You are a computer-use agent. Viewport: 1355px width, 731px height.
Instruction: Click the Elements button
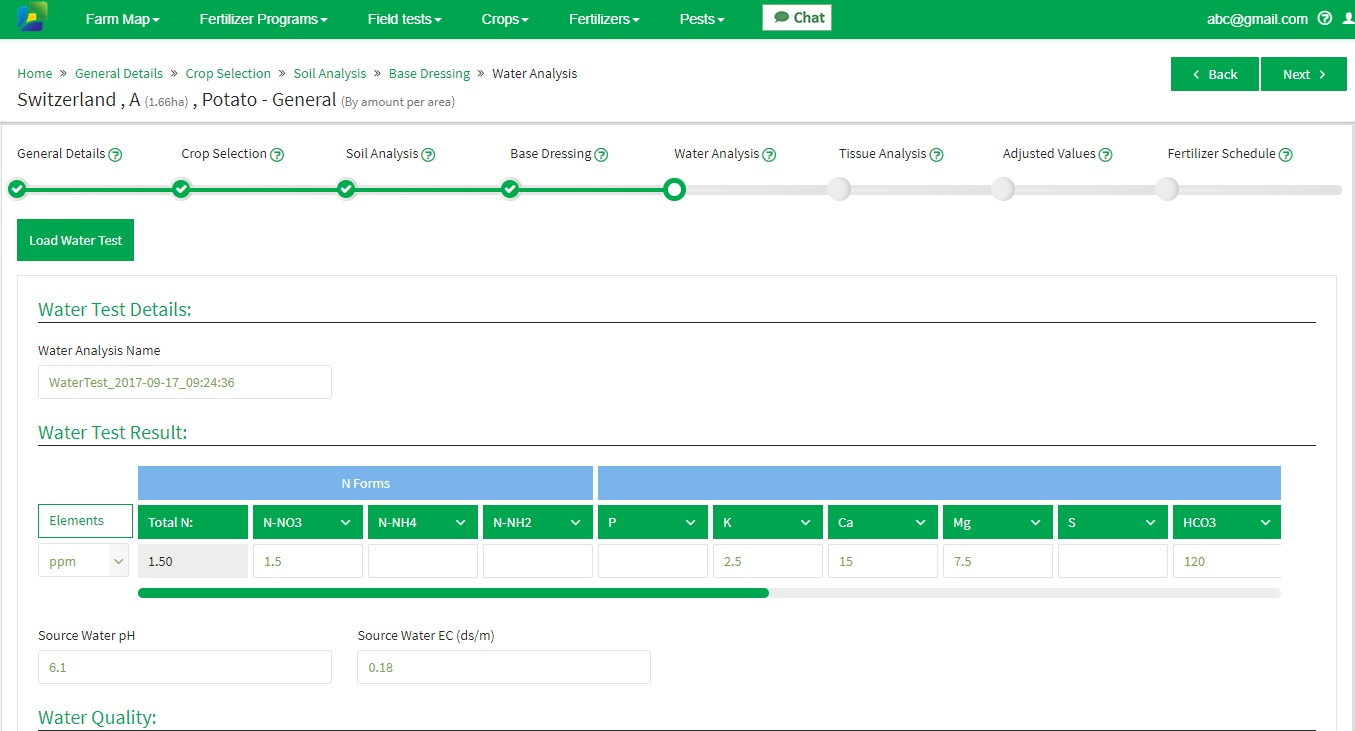coord(85,521)
